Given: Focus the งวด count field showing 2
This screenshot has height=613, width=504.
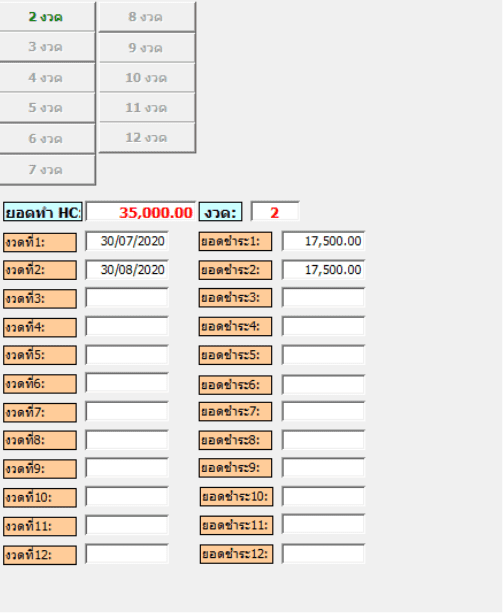Looking at the screenshot, I should (275, 212).
